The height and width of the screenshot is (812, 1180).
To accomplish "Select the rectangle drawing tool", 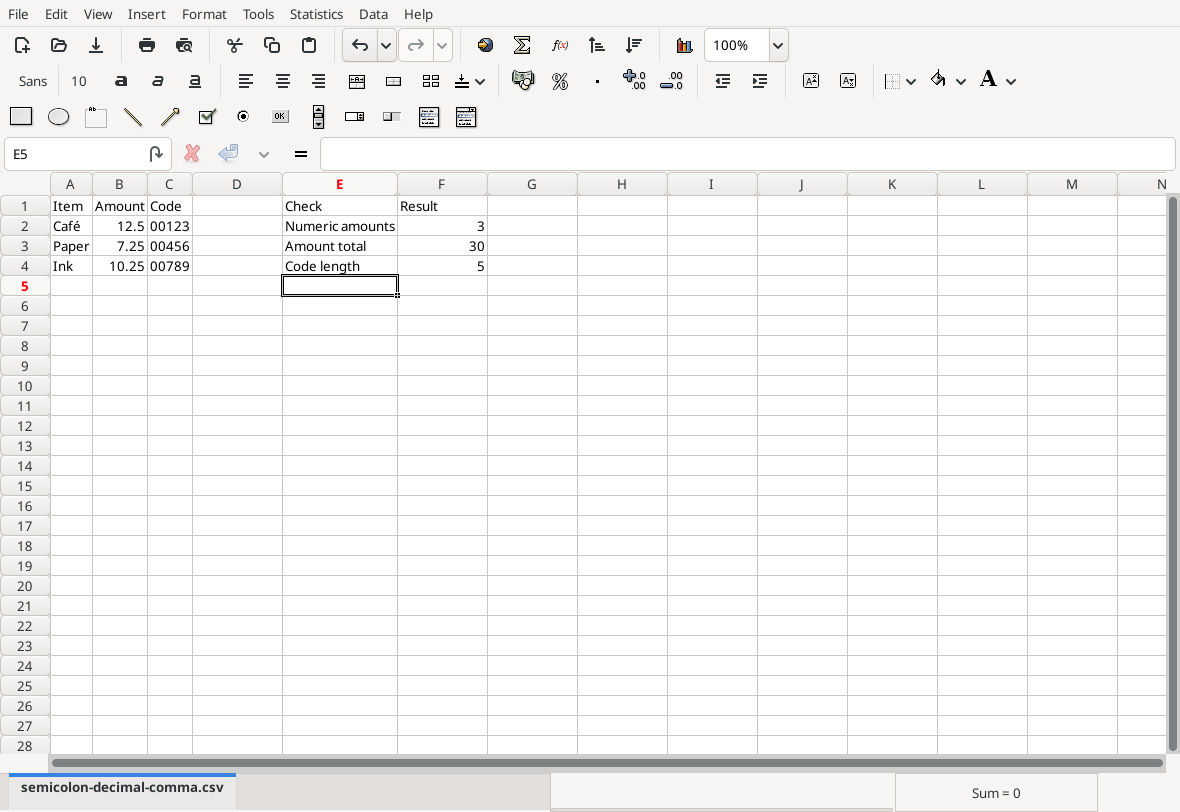I will (x=21, y=117).
